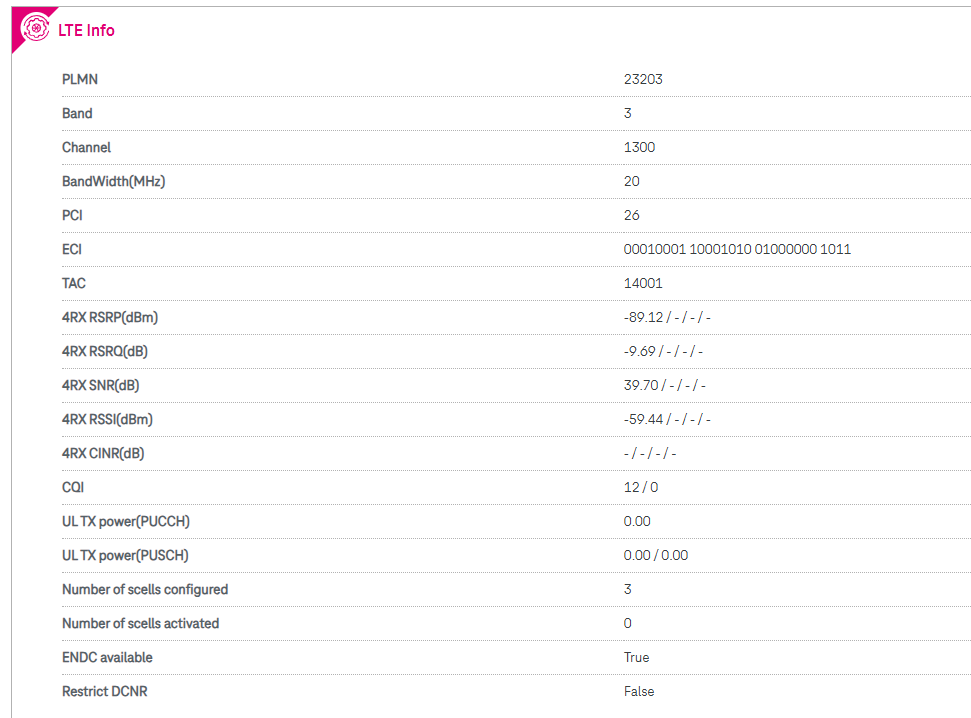This screenshot has height=718, width=971.
Task: Click the ECI binary value
Action: click(x=737, y=249)
